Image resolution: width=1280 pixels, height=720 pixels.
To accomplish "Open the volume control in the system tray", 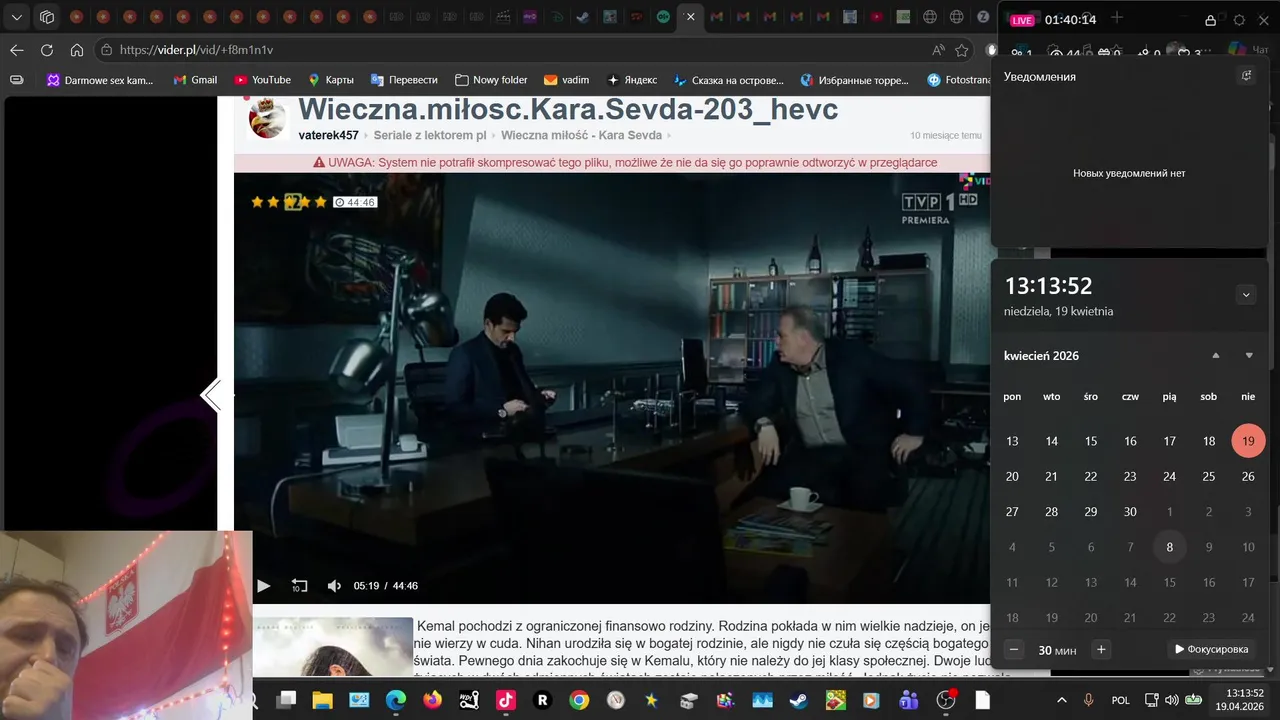I will (1172, 700).
